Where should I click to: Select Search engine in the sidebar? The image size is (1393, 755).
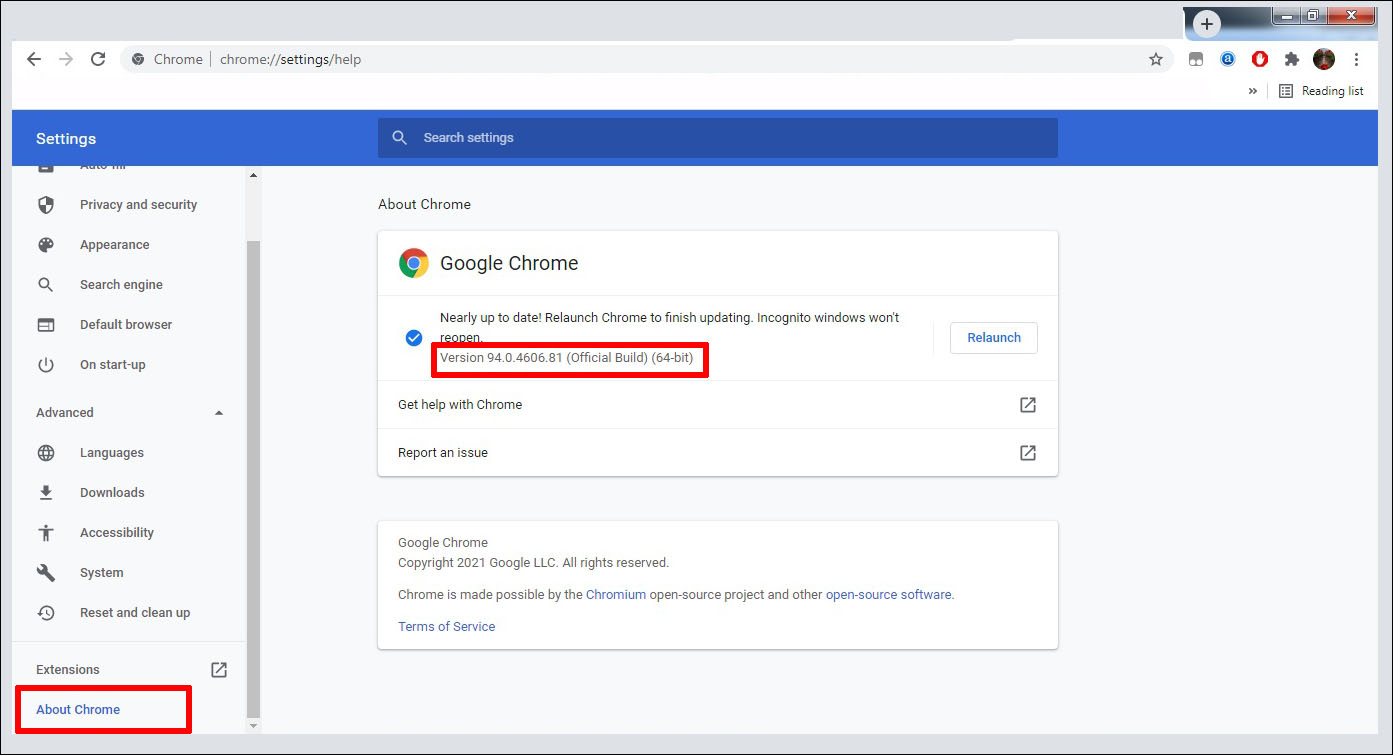pos(121,285)
